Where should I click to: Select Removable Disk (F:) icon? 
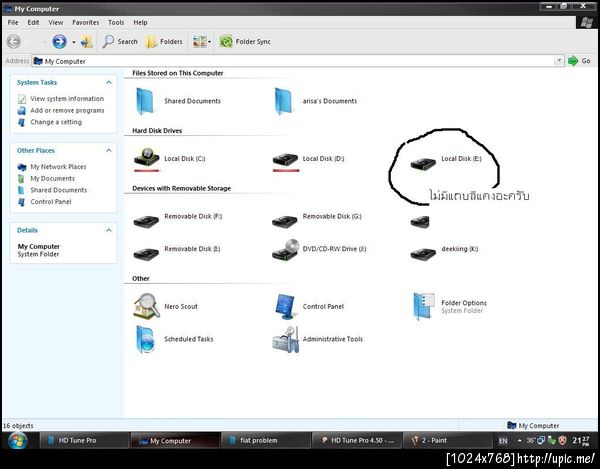[146, 221]
